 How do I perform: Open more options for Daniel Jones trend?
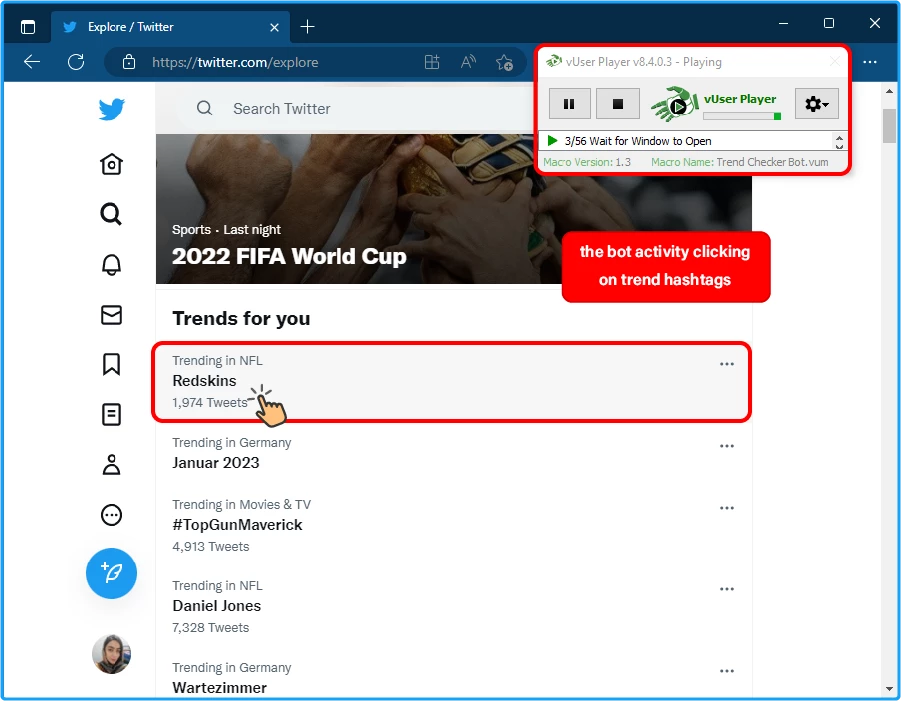(x=727, y=589)
